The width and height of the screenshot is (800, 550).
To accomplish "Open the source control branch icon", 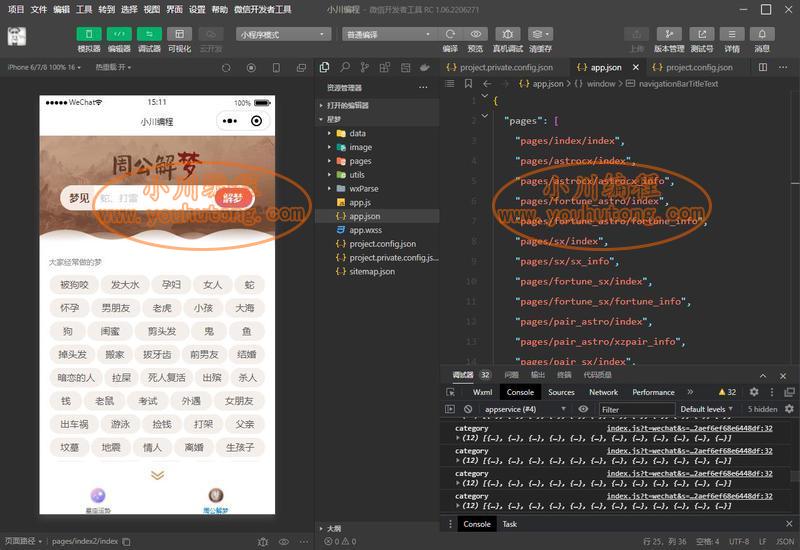I will tap(364, 67).
